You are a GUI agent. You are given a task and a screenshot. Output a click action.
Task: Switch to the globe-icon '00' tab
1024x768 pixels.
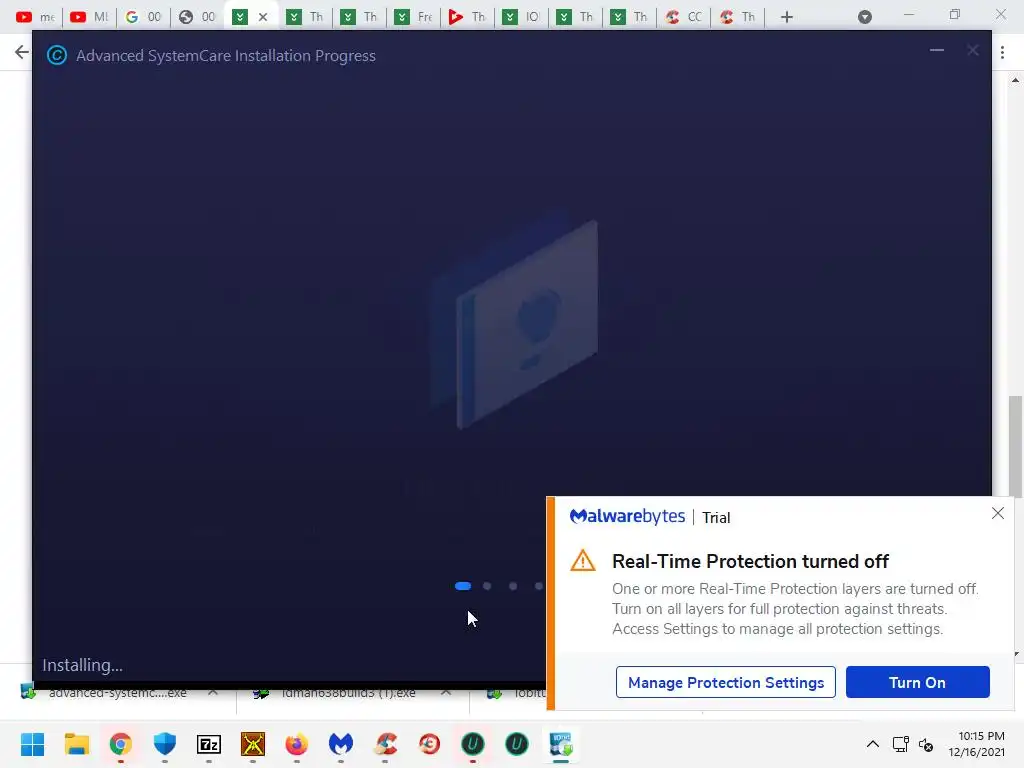click(x=197, y=17)
